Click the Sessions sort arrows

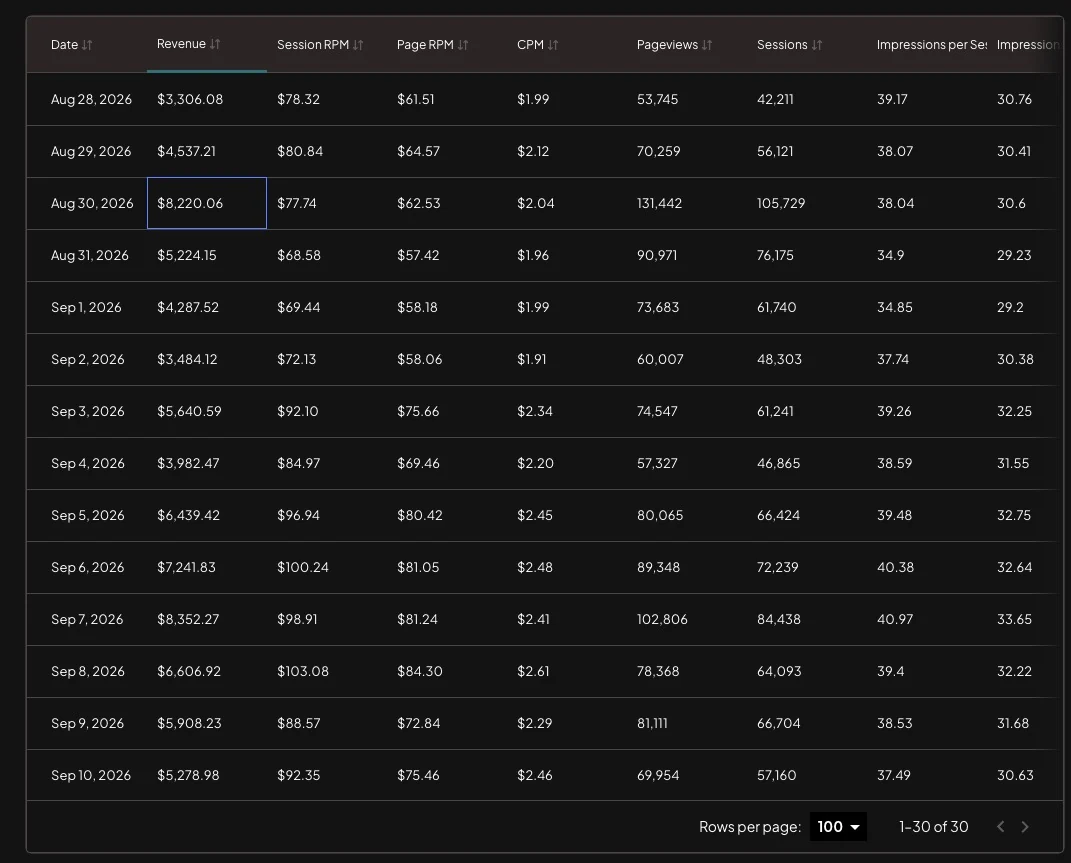[x=817, y=45]
